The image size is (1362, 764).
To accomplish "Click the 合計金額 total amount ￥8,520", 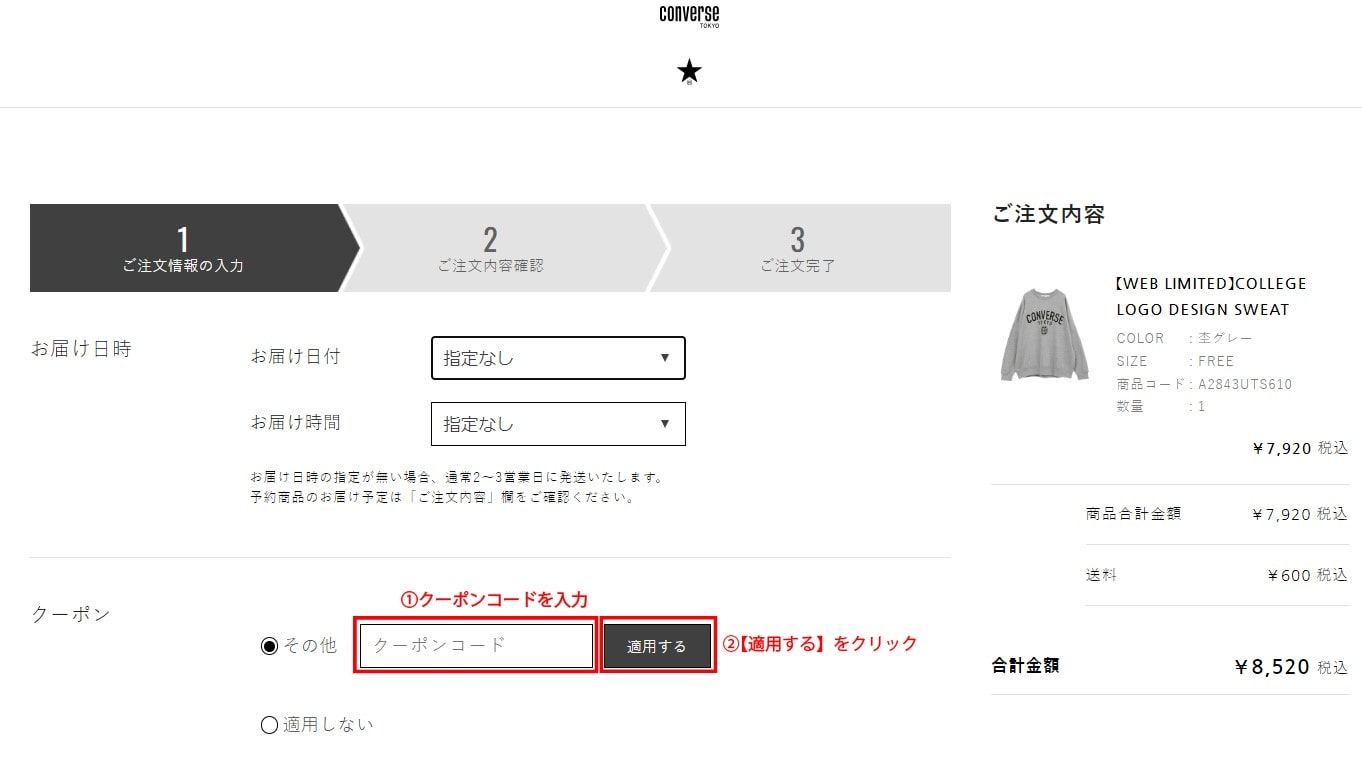I will click(x=1271, y=667).
